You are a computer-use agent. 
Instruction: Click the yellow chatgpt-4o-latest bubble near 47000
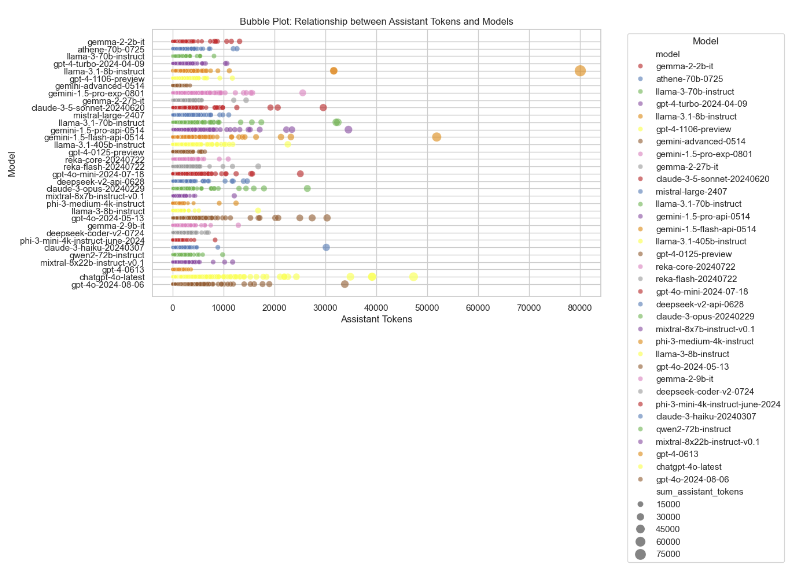point(413,277)
